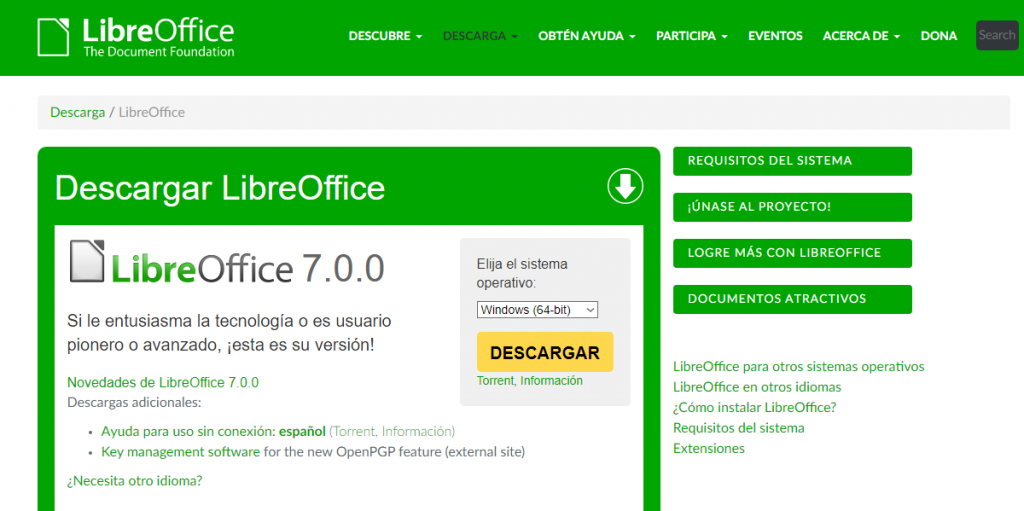The height and width of the screenshot is (511, 1024).
Task: Click the DOCUMENTOS ATRACTIVOS button
Action: 792,299
